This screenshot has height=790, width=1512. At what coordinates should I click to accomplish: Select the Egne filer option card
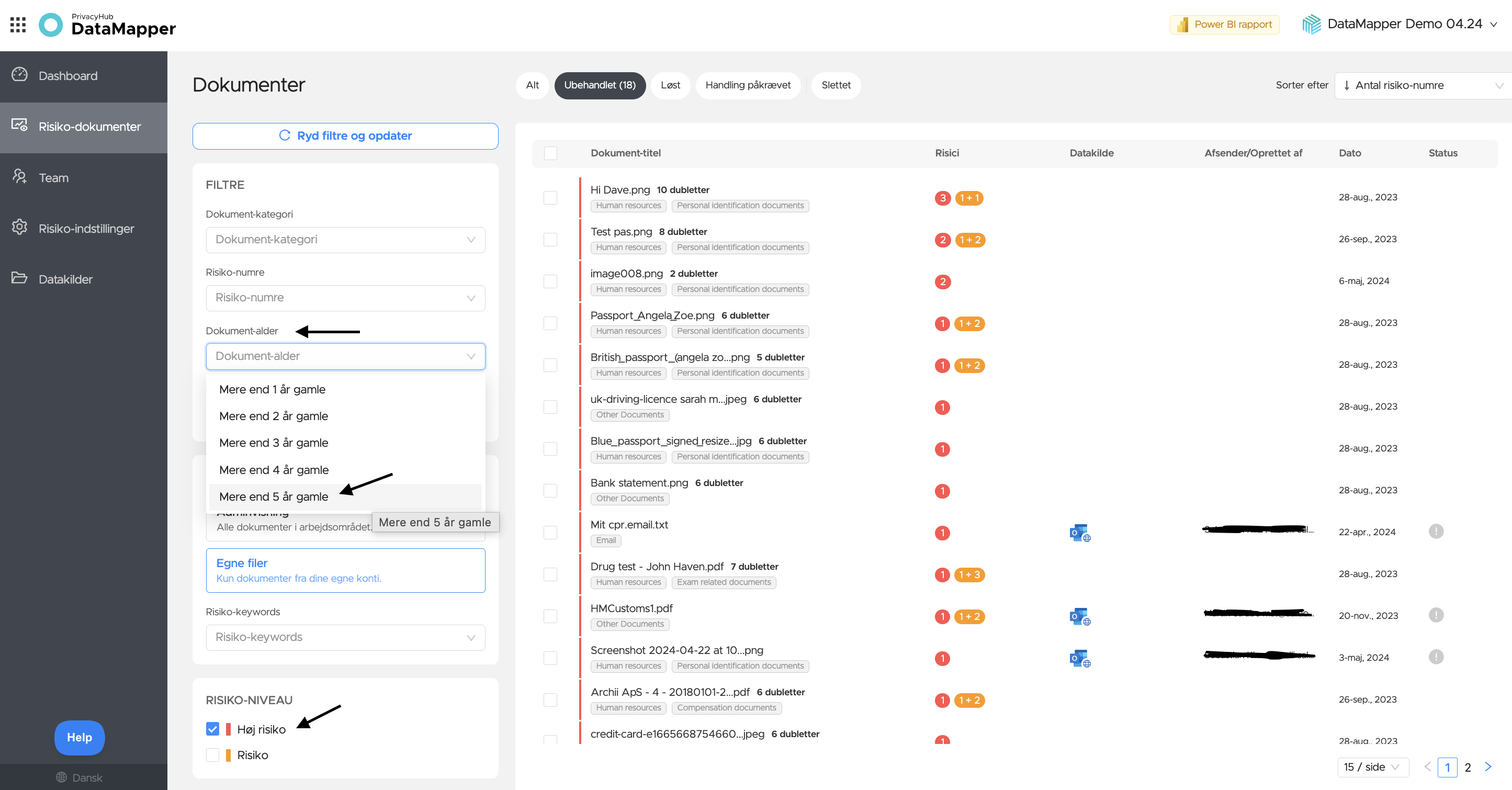(345, 570)
